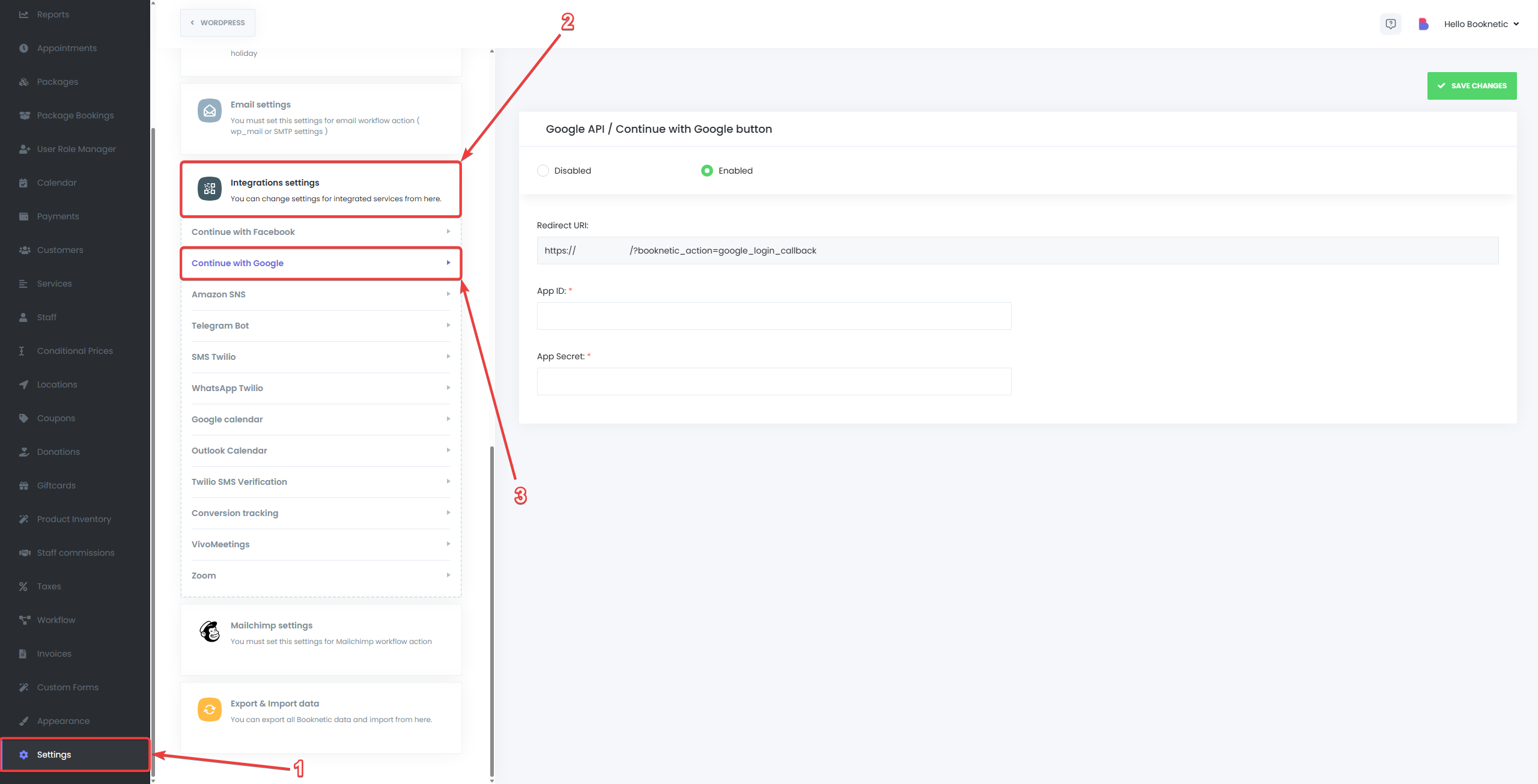Expand Telegram Bot arrow

click(448, 326)
